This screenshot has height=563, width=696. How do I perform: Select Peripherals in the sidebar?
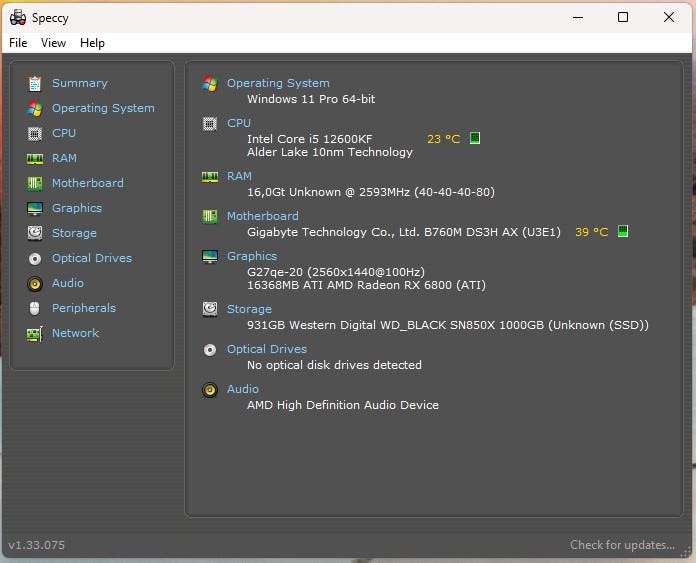(x=84, y=308)
